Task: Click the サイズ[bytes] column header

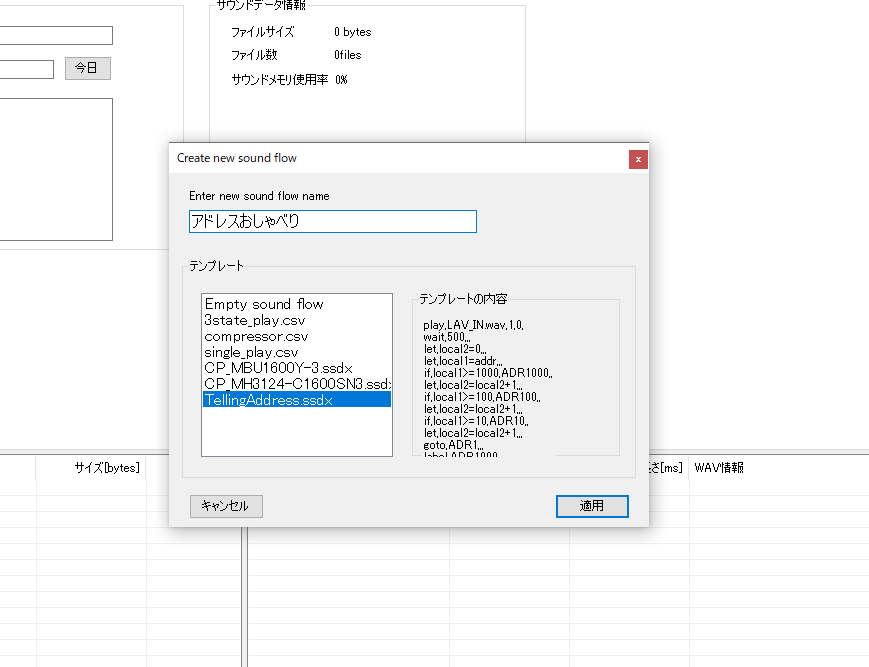Action: pos(106,467)
